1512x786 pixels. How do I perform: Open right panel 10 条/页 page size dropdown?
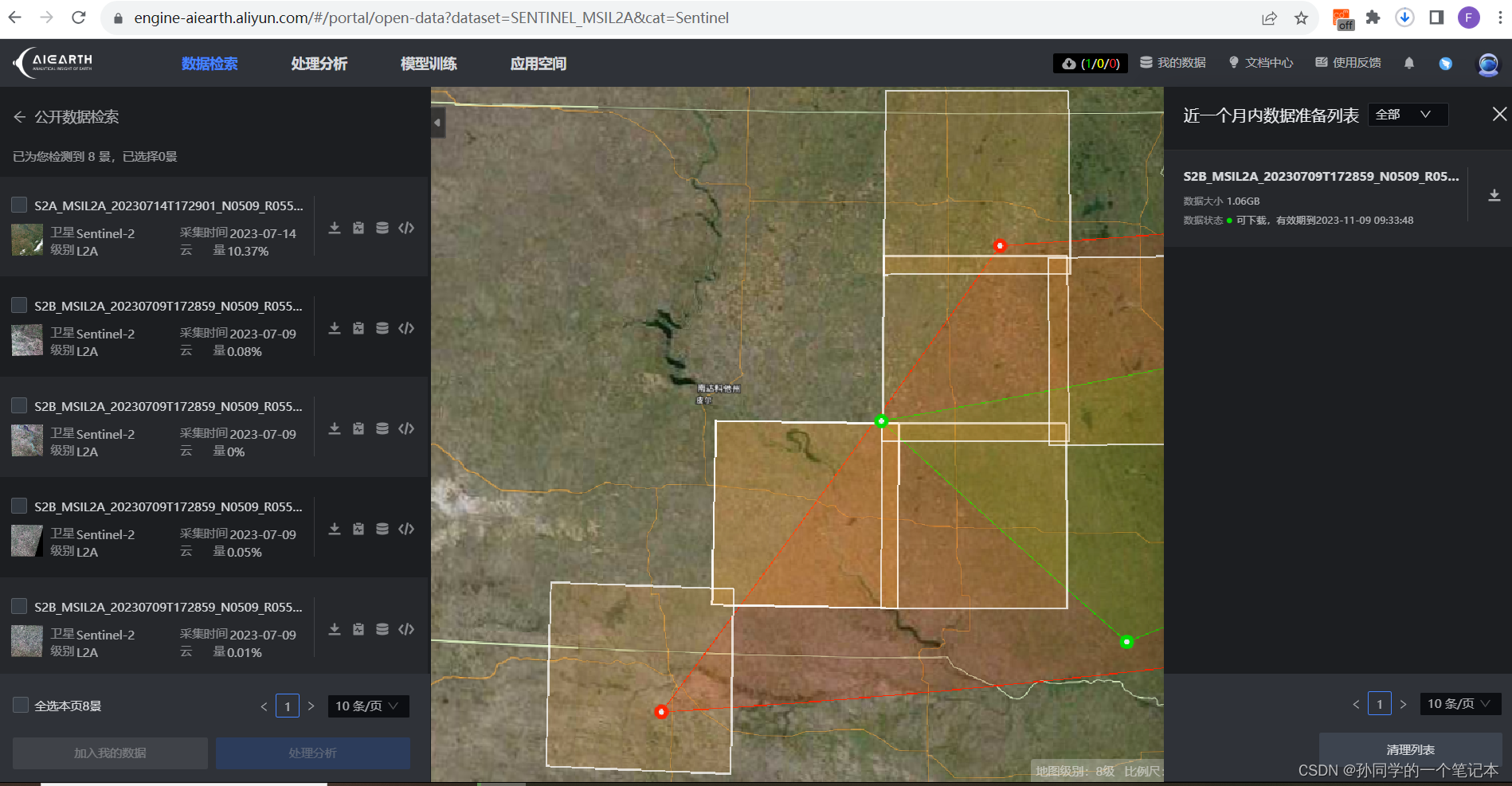click(x=1460, y=704)
